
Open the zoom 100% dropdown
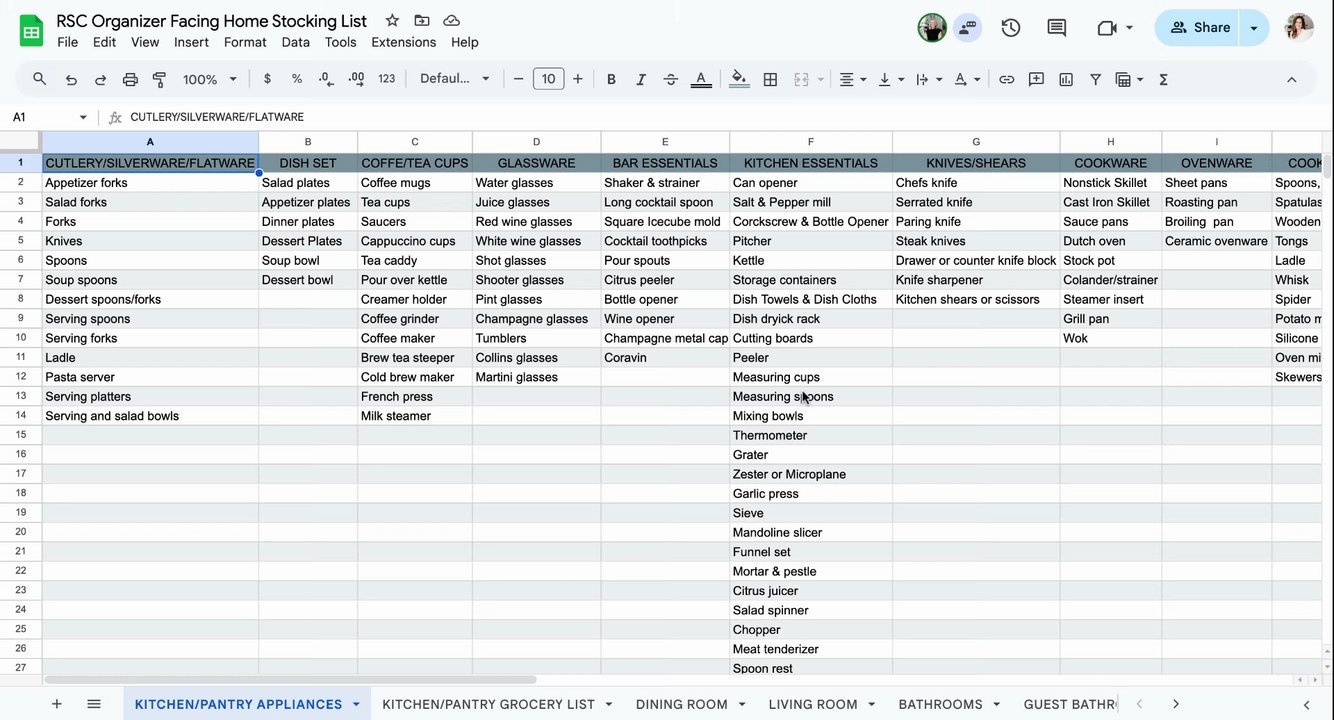(210, 79)
